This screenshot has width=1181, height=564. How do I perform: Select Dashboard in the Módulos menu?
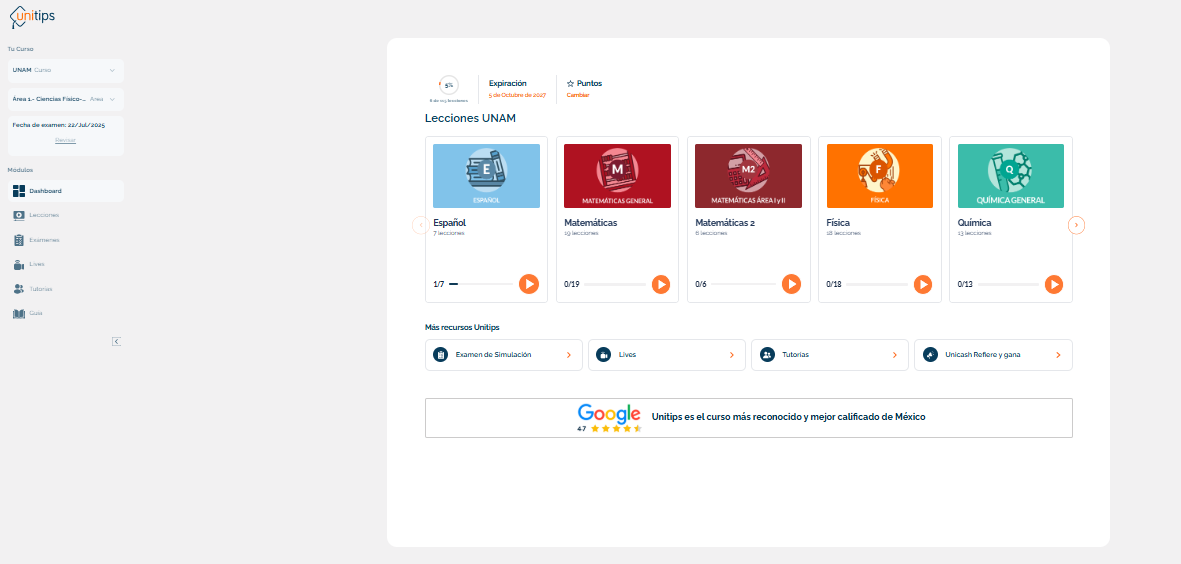(x=66, y=191)
